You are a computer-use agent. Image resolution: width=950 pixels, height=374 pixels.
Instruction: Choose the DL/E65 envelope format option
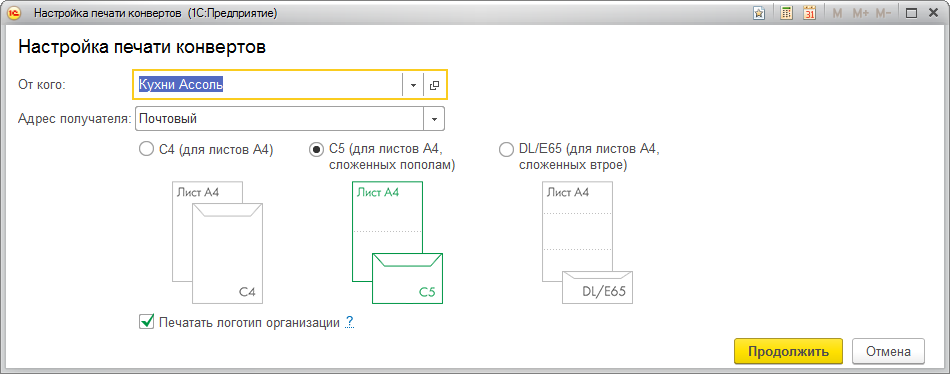pyautogui.click(x=505, y=149)
